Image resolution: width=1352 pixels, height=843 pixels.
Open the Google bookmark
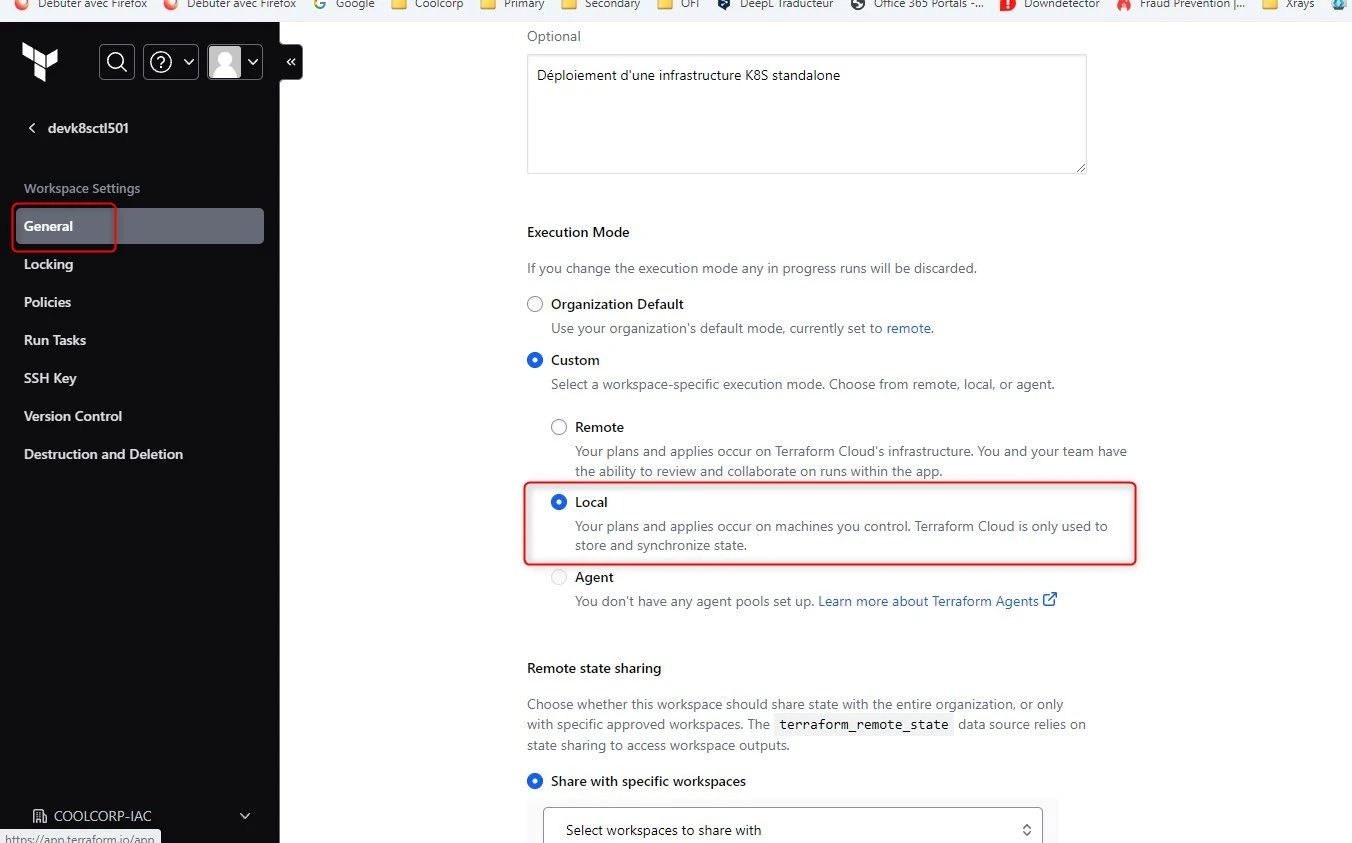pos(344,5)
